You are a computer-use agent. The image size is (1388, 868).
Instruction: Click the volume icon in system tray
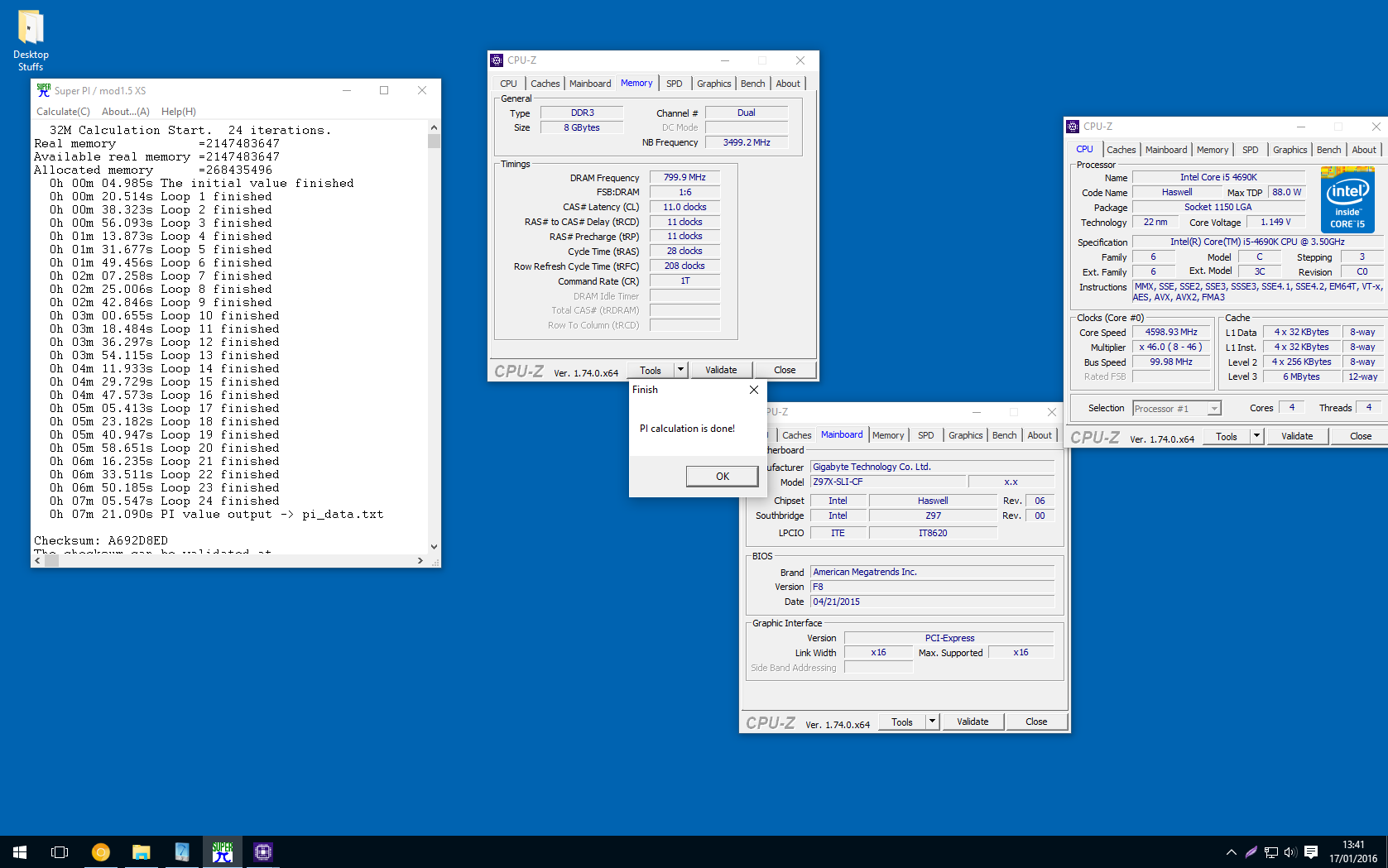(1290, 851)
